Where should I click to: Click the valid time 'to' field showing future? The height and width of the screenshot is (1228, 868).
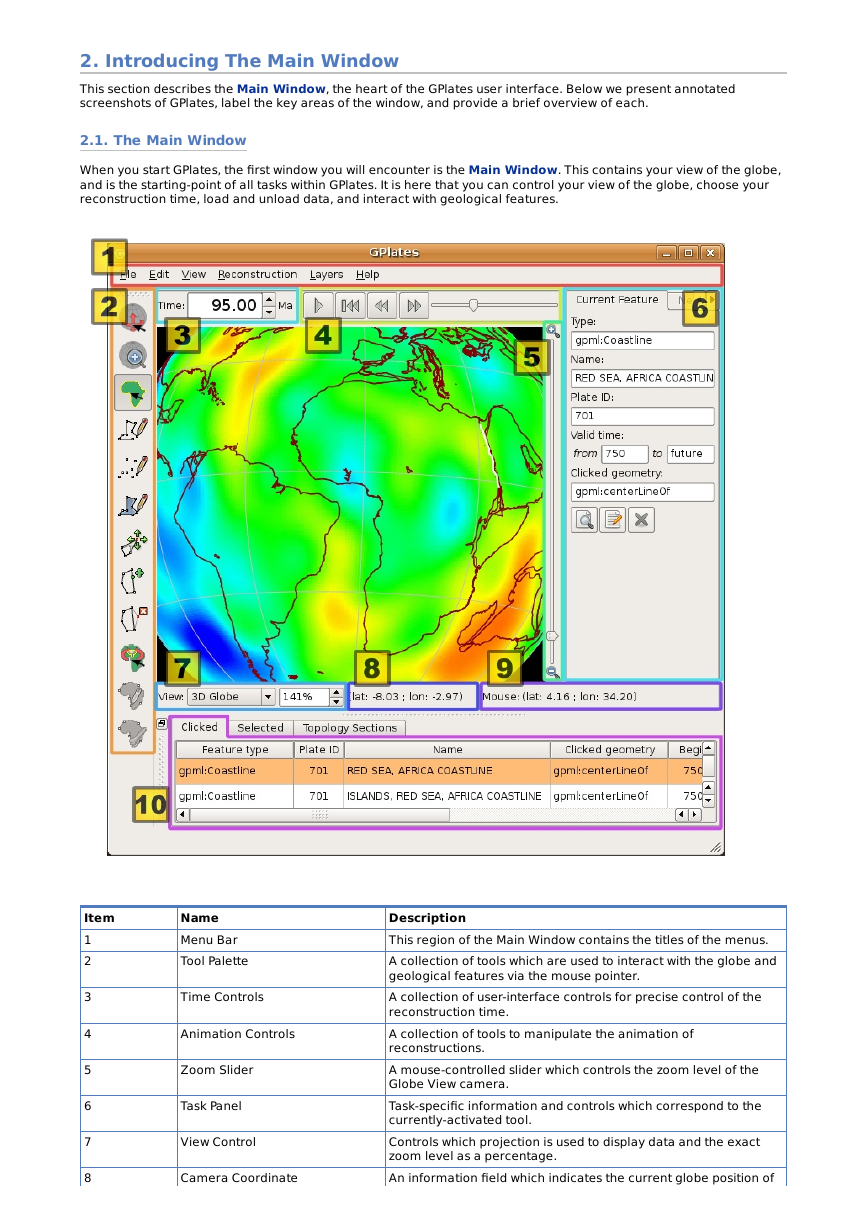click(x=690, y=453)
